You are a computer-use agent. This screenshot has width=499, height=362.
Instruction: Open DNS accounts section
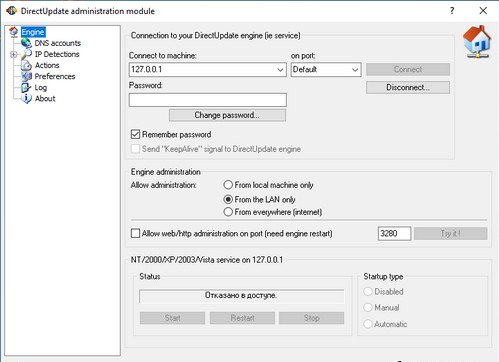(x=58, y=43)
